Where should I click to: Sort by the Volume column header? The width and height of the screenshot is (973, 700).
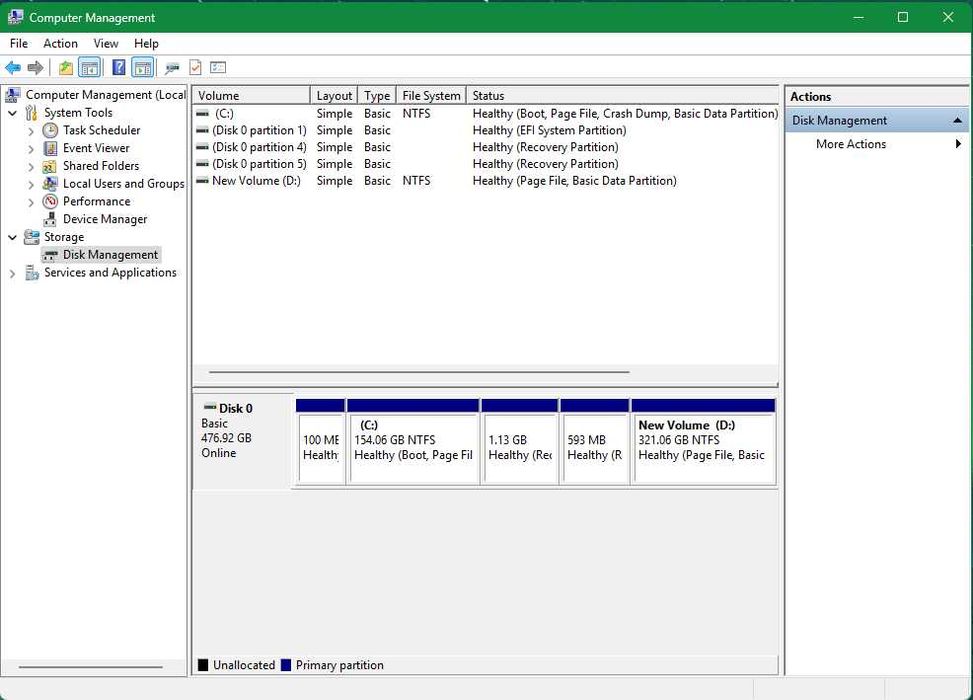[251, 96]
